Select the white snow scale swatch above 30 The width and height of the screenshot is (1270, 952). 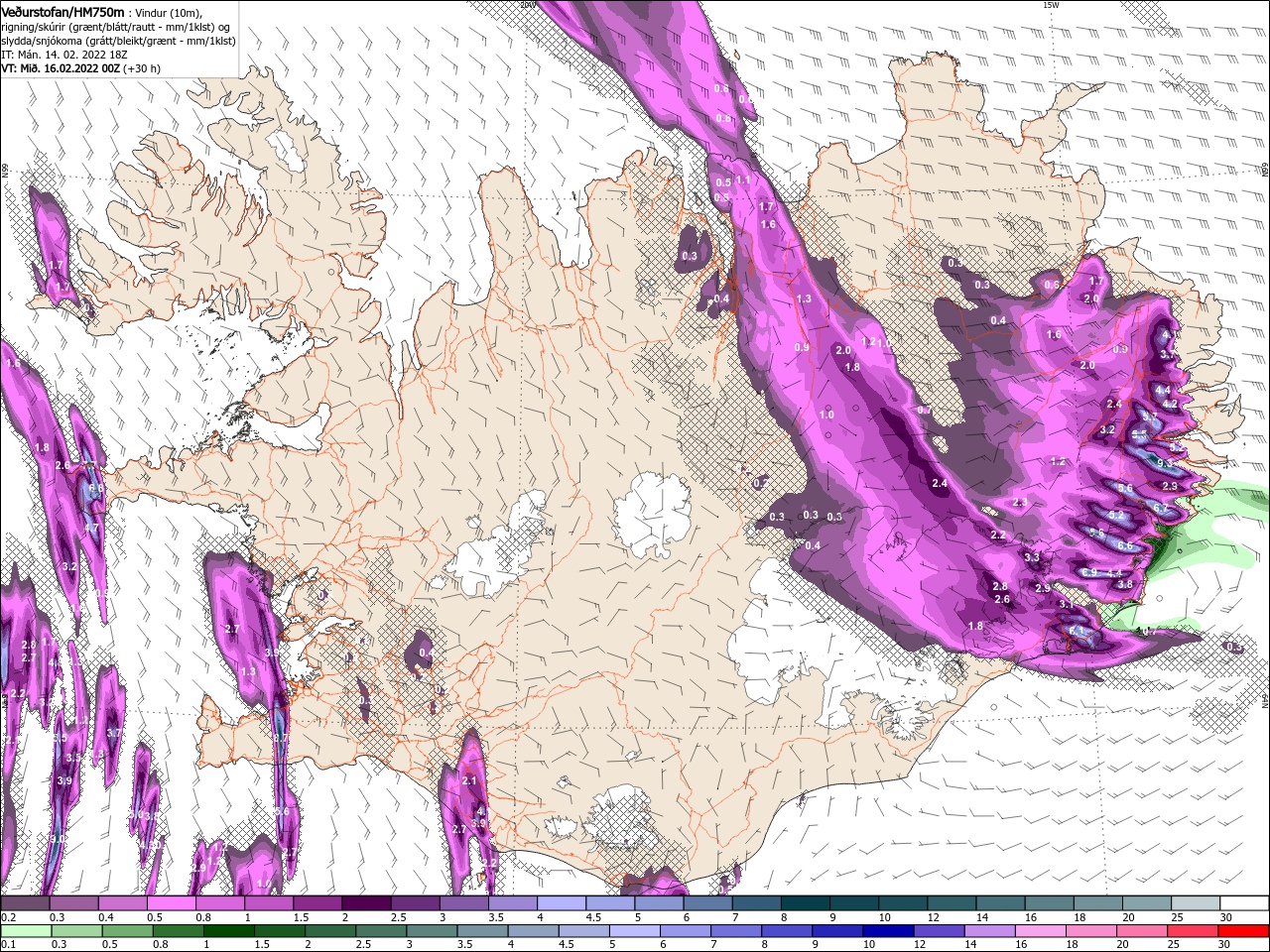click(x=1245, y=903)
